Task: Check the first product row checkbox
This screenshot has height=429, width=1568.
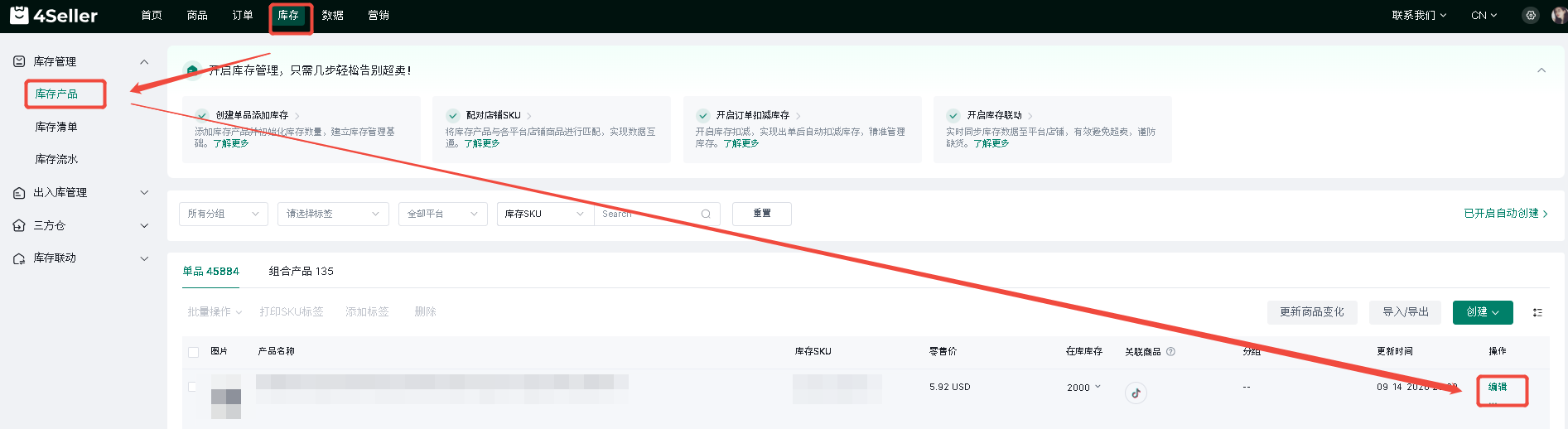Action: 192,387
